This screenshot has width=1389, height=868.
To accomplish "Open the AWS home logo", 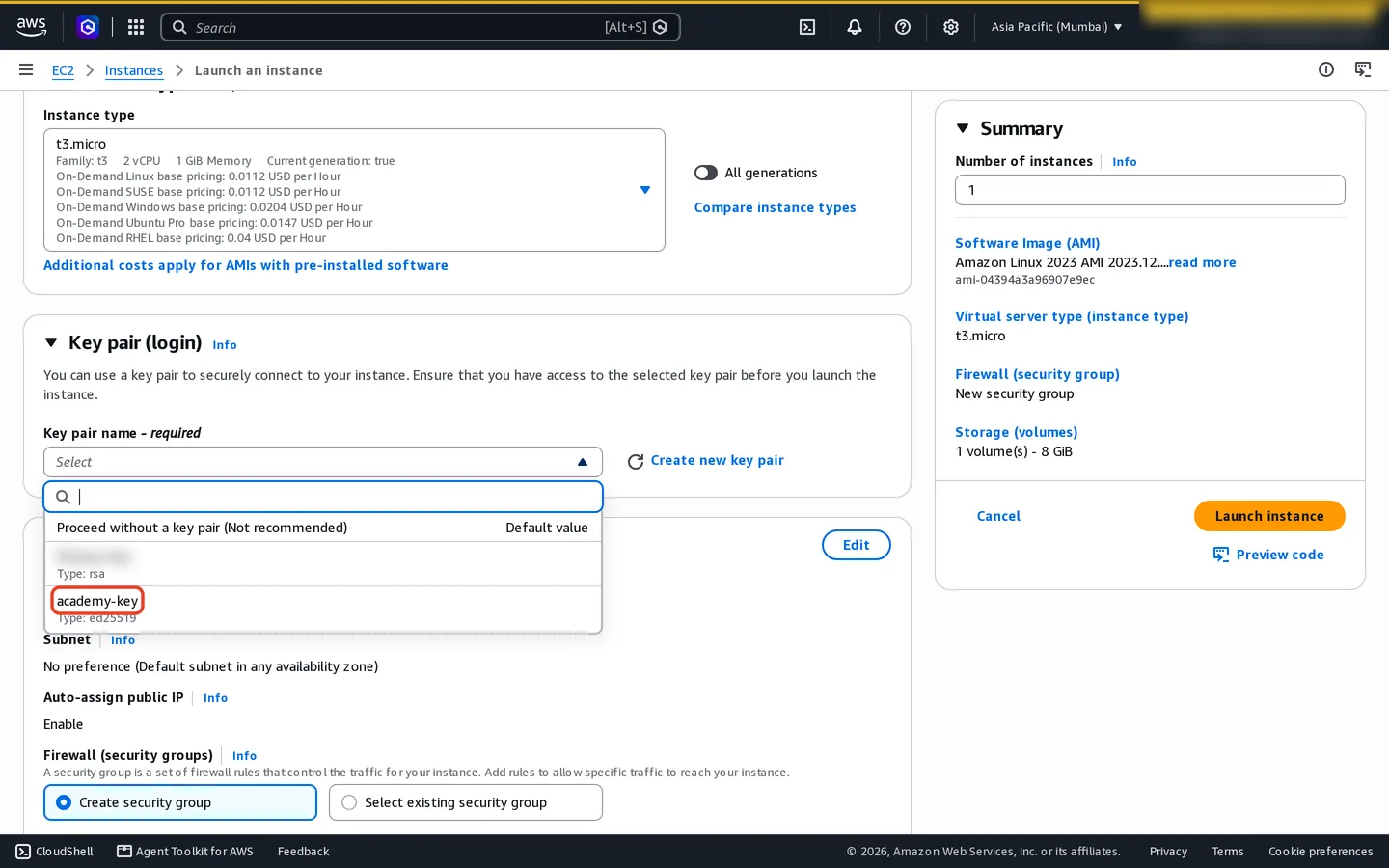I will [31, 27].
